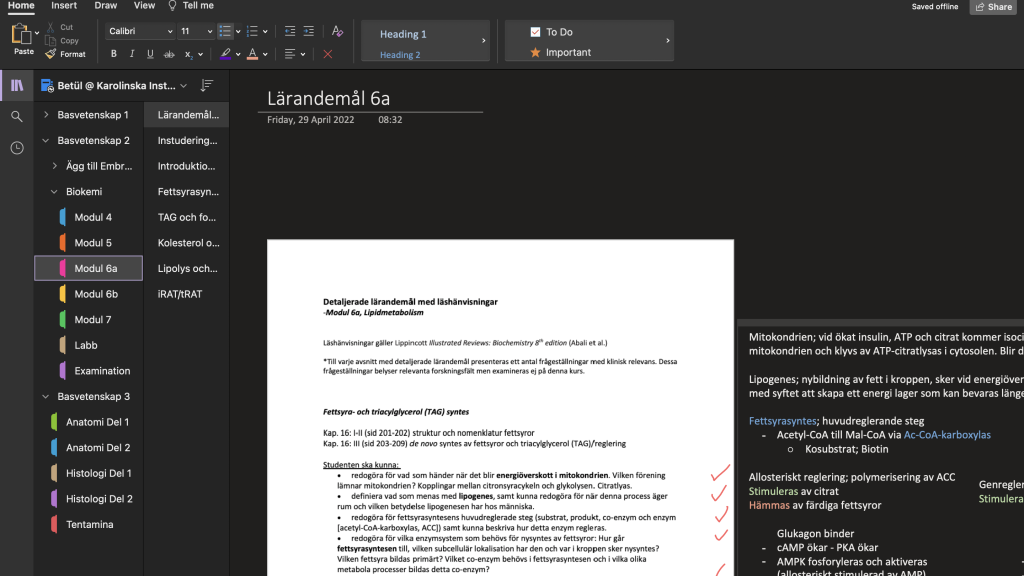Select the Modul 6b section

96,294
